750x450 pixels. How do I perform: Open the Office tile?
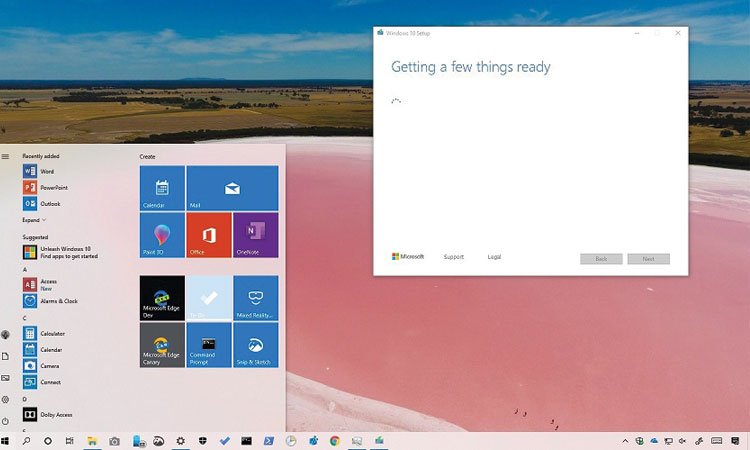[209, 235]
